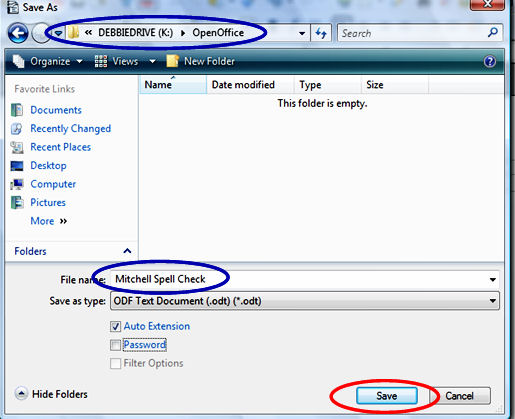515x419 pixels.
Task: Uncheck the Auto Extension checkbox
Action: point(115,326)
